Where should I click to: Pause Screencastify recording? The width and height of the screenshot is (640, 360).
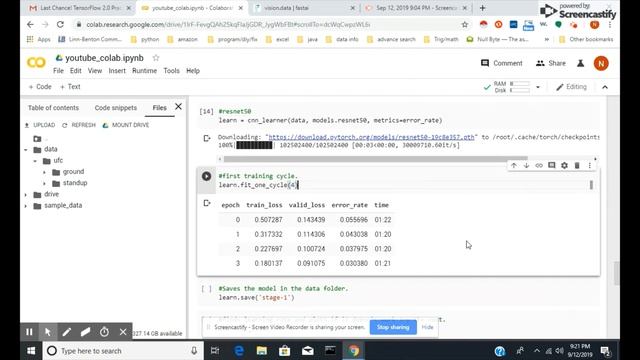coord(29,332)
